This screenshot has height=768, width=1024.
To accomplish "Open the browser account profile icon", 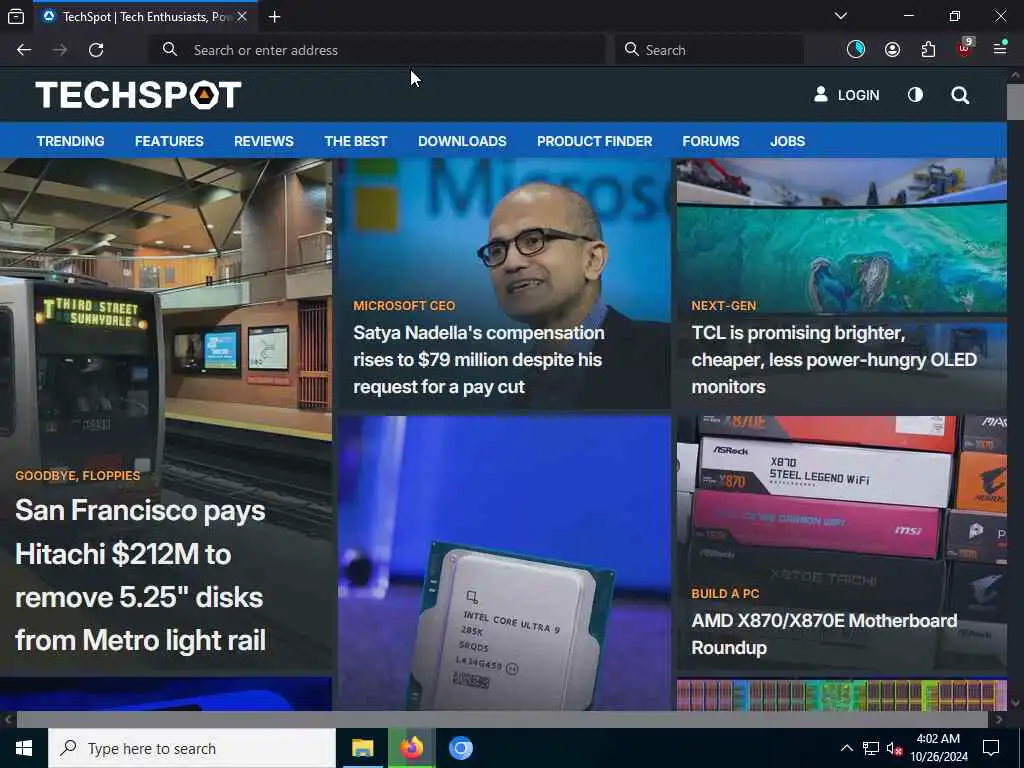I will click(x=892, y=49).
